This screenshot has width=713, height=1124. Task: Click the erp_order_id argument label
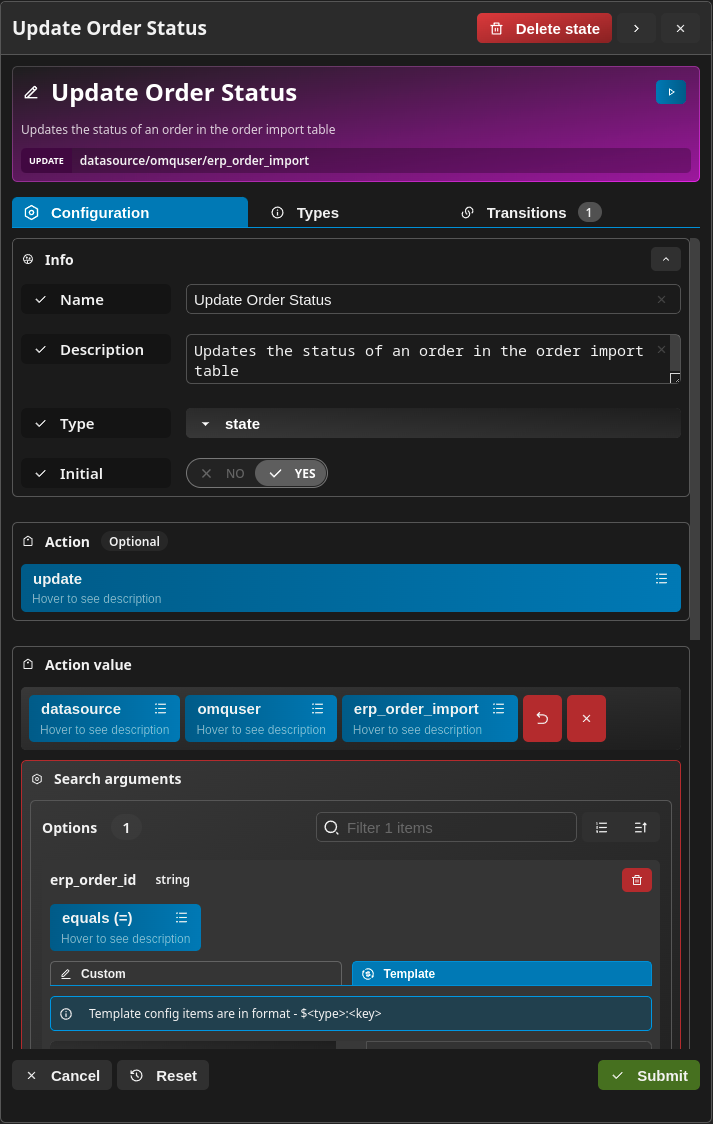coord(93,880)
